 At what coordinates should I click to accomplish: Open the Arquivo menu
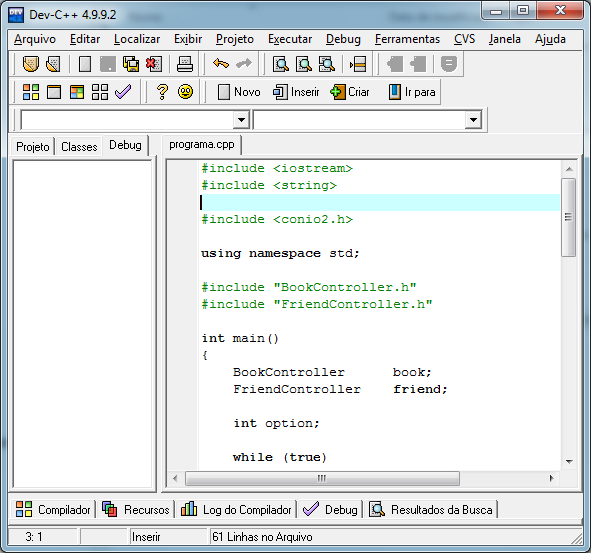coord(35,39)
